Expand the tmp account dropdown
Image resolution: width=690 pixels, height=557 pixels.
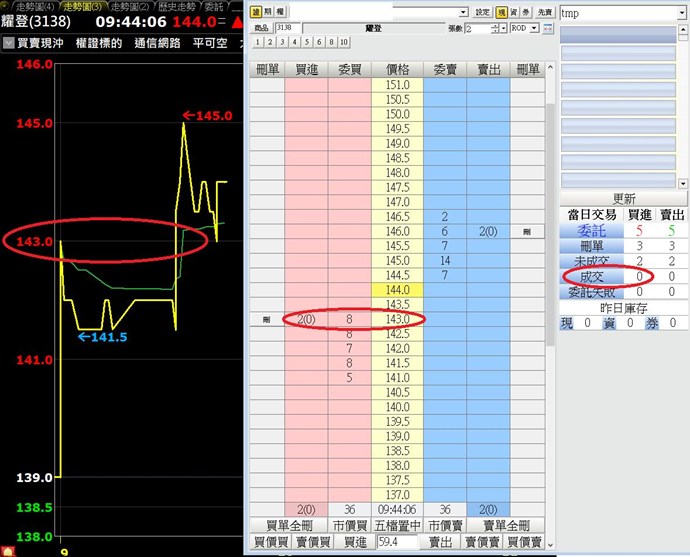coord(681,13)
